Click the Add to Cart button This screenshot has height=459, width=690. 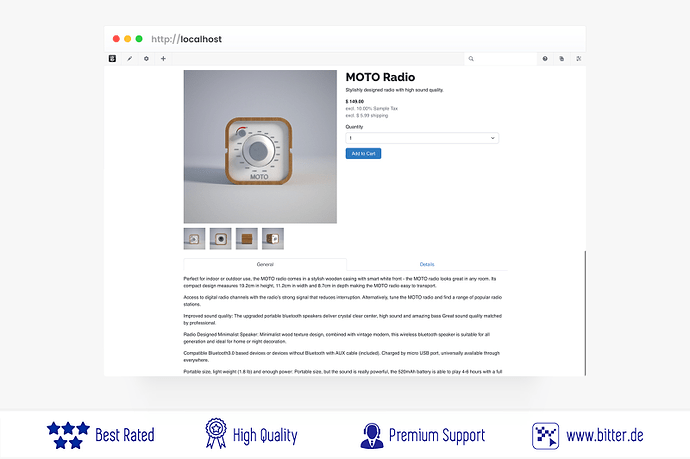[x=363, y=154]
